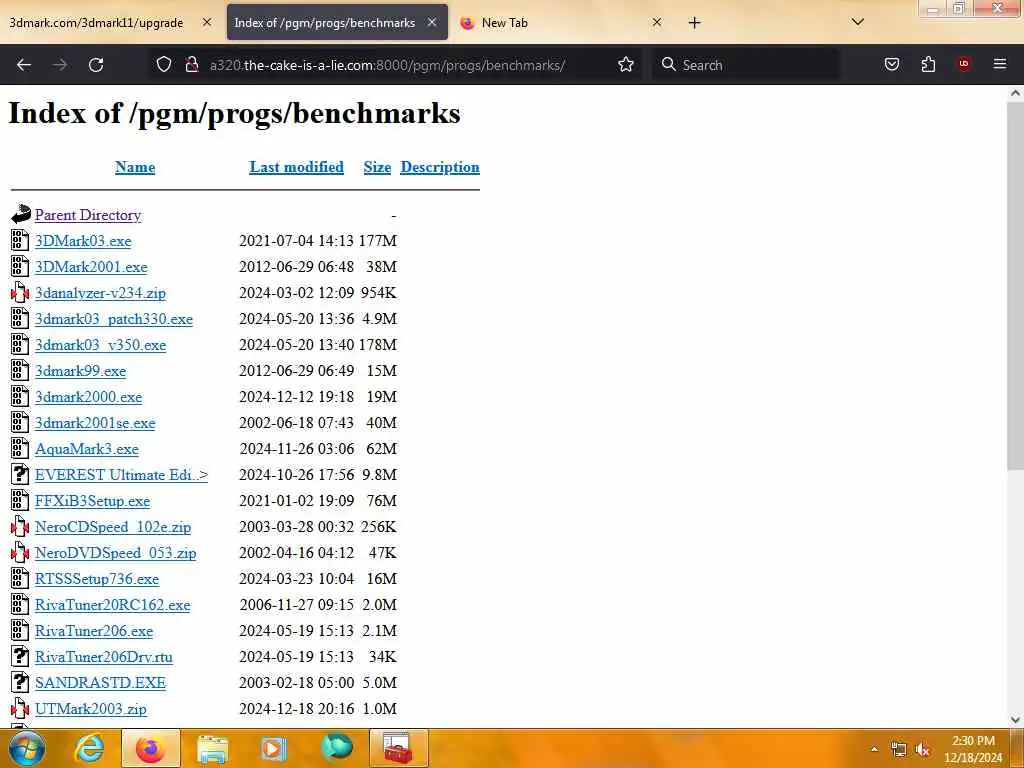Image resolution: width=1024 pixels, height=768 pixels.
Task: Click the zip icon beside UTMark2003.zip
Action: [20, 709]
